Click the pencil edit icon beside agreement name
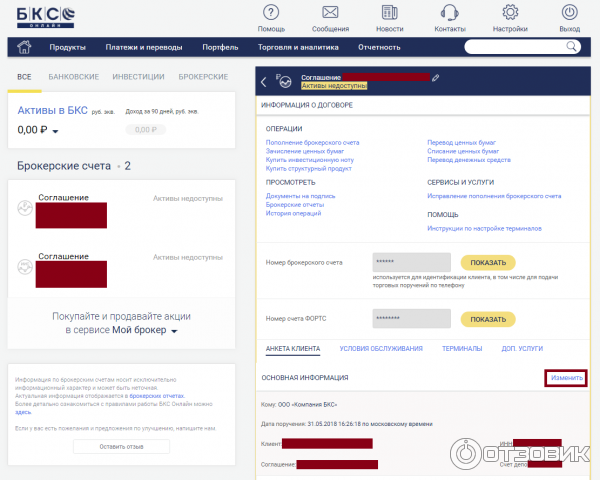Viewport: 600px width, 480px height. tap(435, 77)
